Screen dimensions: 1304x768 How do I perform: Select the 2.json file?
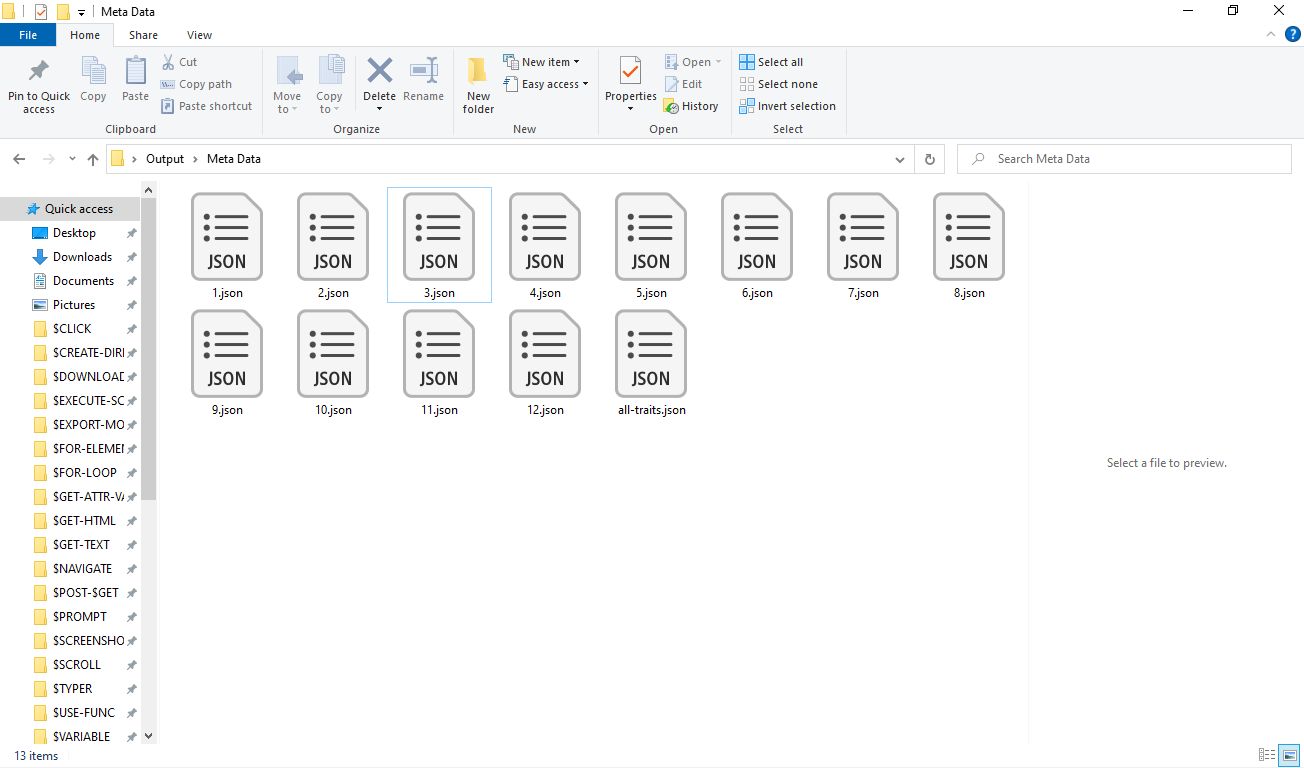click(x=333, y=245)
